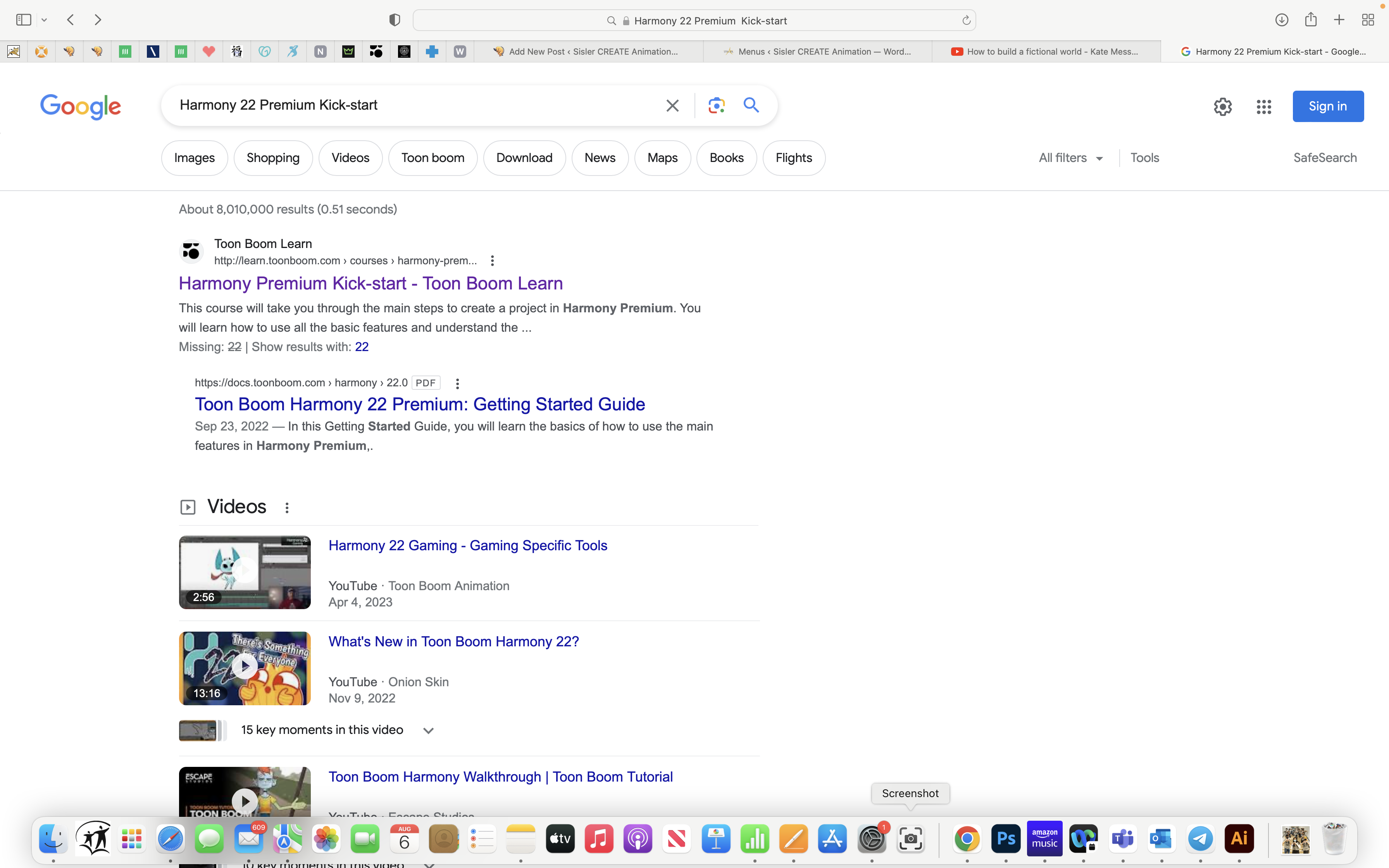Viewport: 1389px width, 868px height.
Task: Select the Images filter chip
Action: (x=195, y=158)
